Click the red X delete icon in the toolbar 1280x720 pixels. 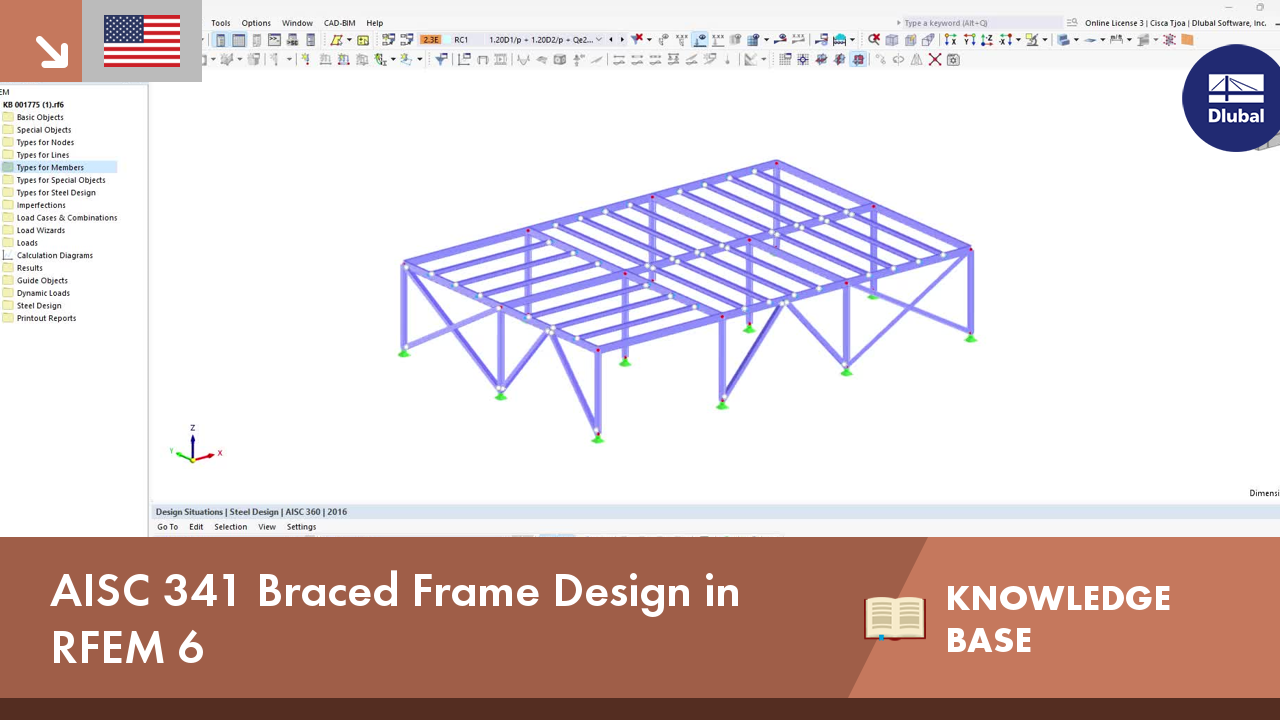pyautogui.click(x=934, y=58)
